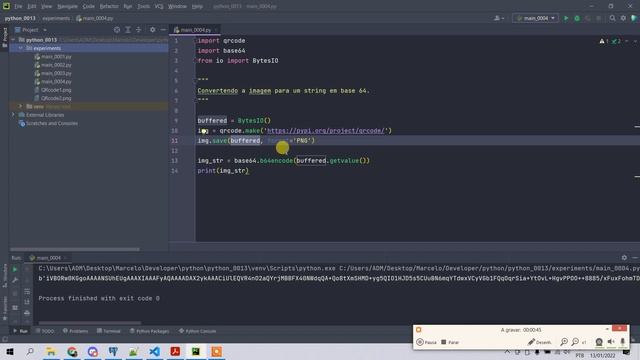Open the Search Everywhere magnifier in toolbar

pyautogui.click(x=612, y=18)
